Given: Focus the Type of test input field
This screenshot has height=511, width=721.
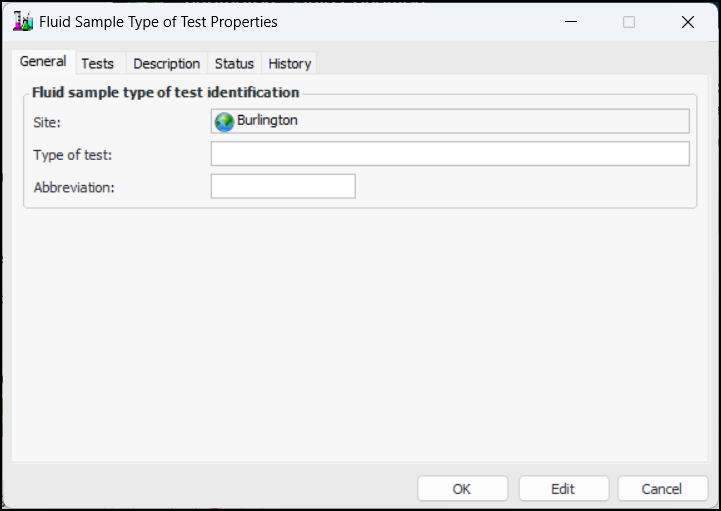Looking at the screenshot, I should pos(450,154).
